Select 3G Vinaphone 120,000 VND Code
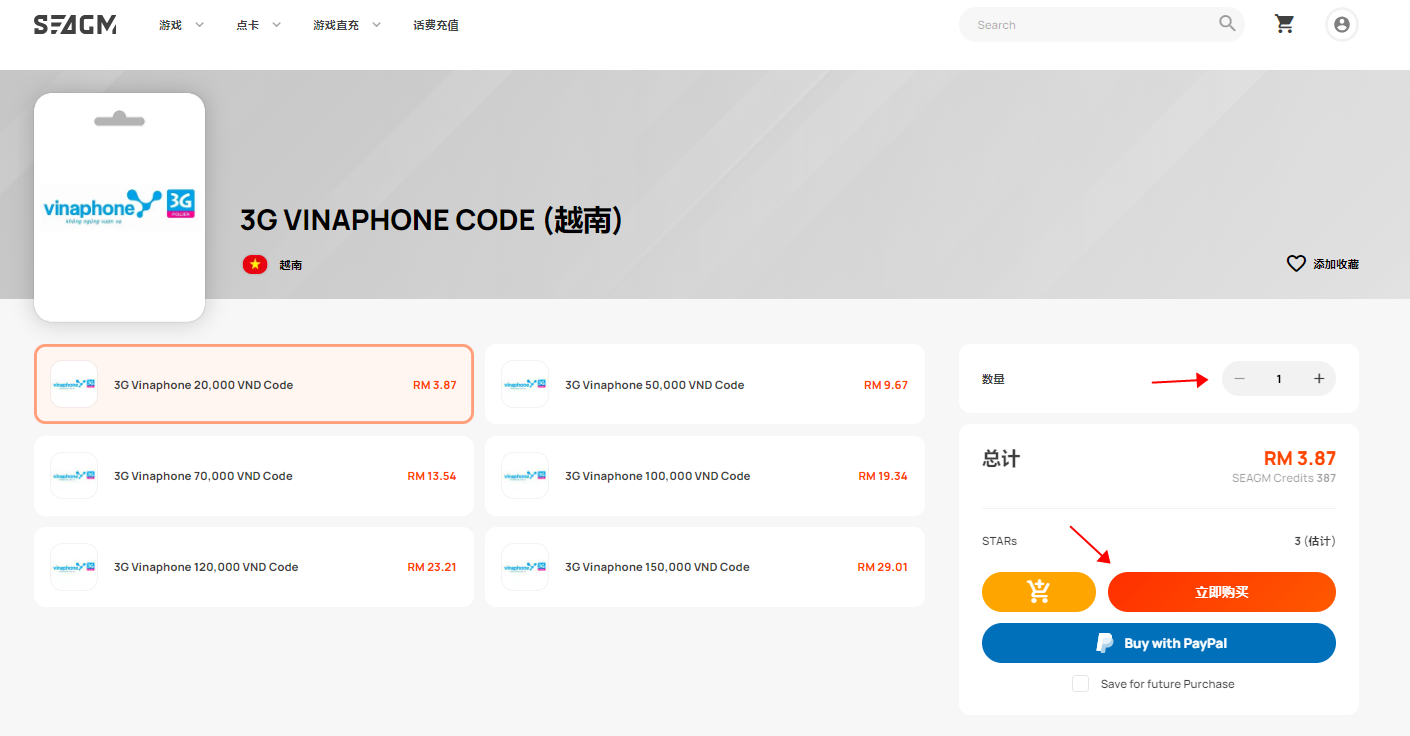The height and width of the screenshot is (736, 1410). (254, 567)
